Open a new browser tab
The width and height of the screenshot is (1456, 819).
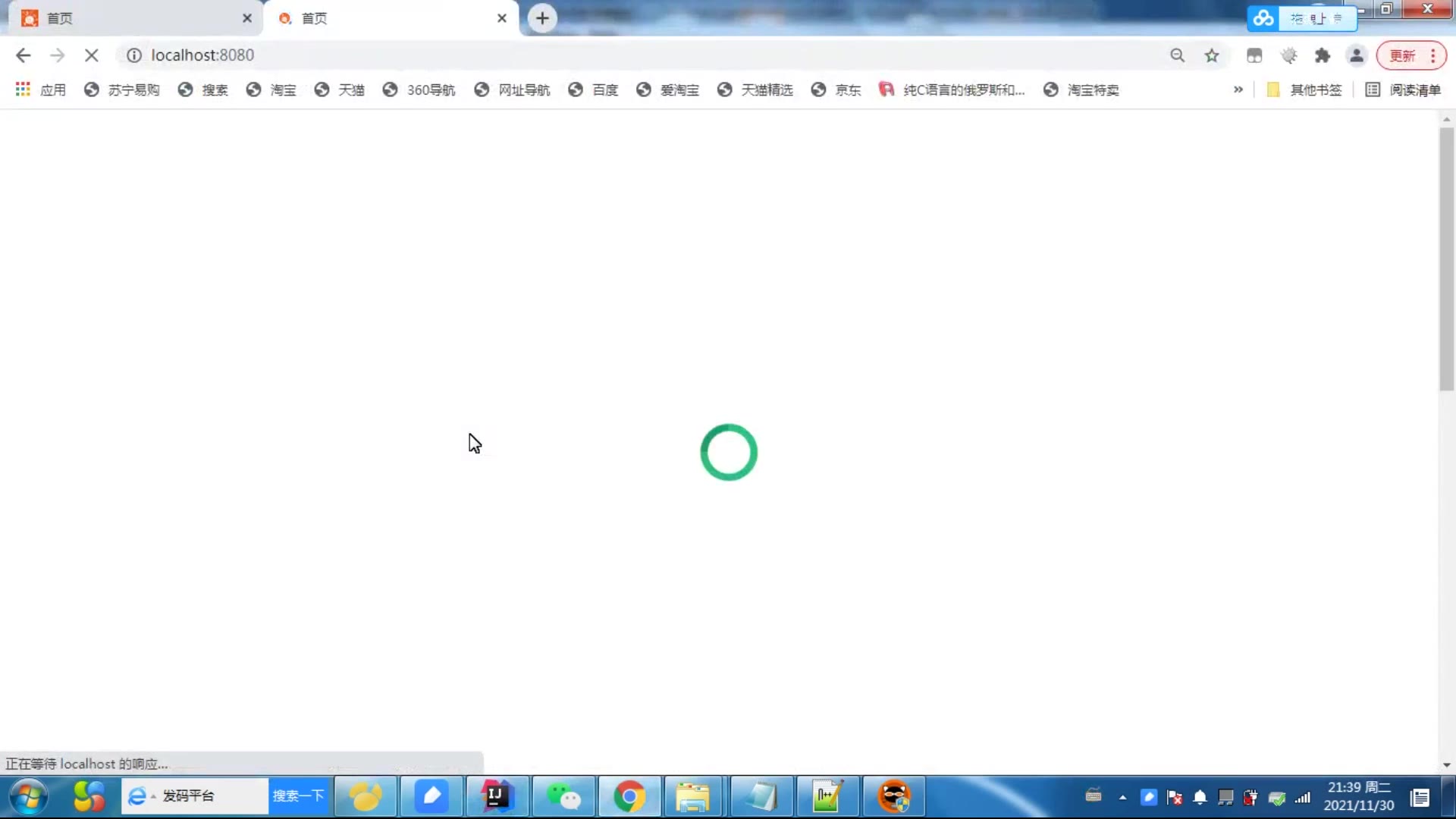[x=542, y=18]
